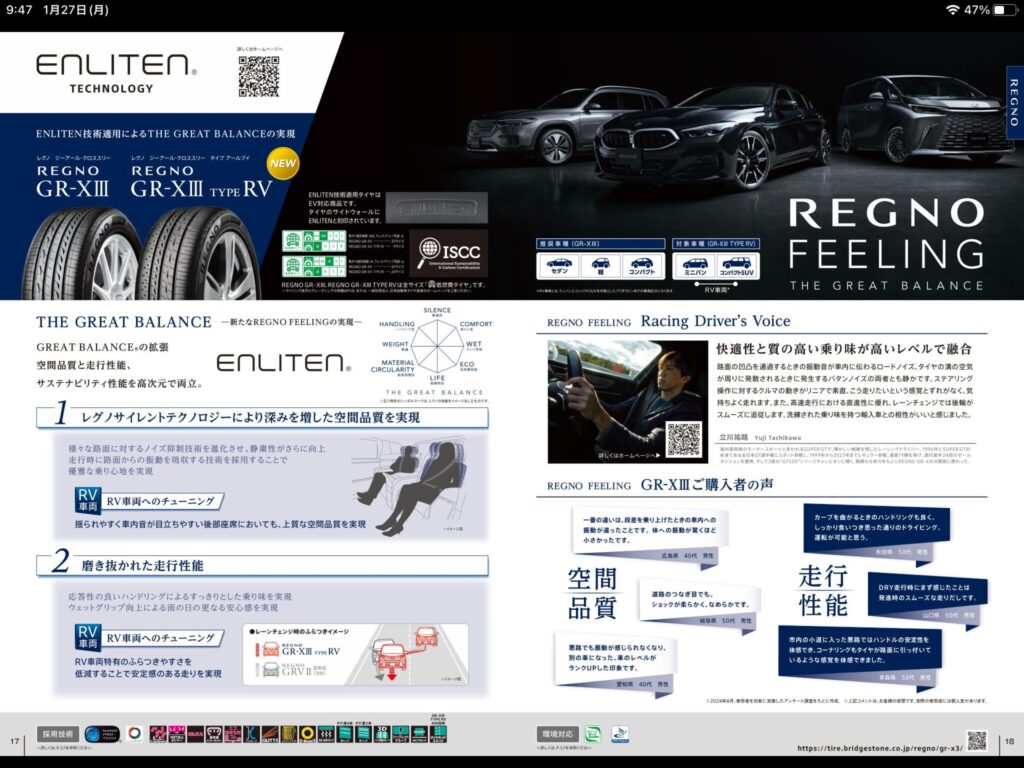Tap the headline 快適性と質の高い乗り味が高いレベルで融合

click(844, 349)
